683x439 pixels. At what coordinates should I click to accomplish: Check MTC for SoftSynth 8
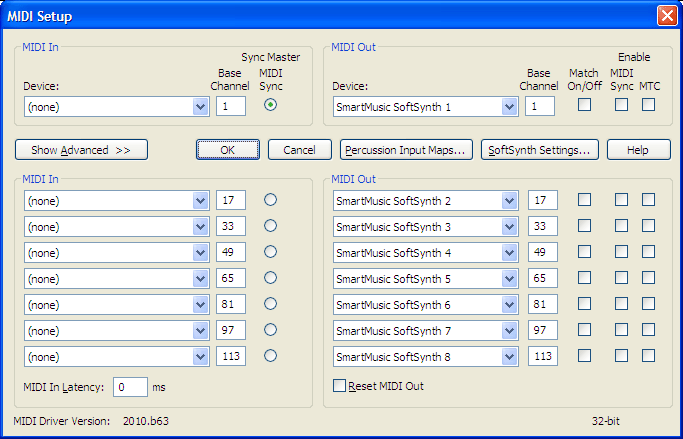[649, 356]
